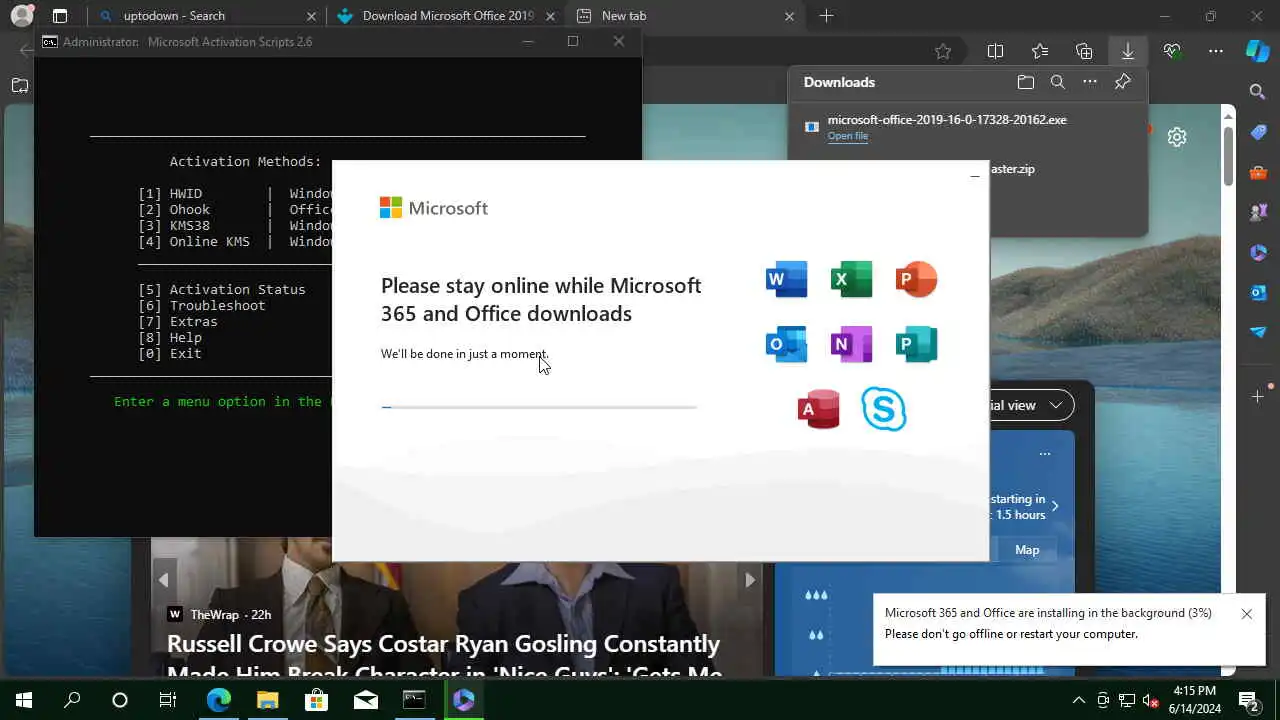Open Edge browser essentials heart icon
This screenshot has height=720, width=1280.
click(x=1172, y=51)
